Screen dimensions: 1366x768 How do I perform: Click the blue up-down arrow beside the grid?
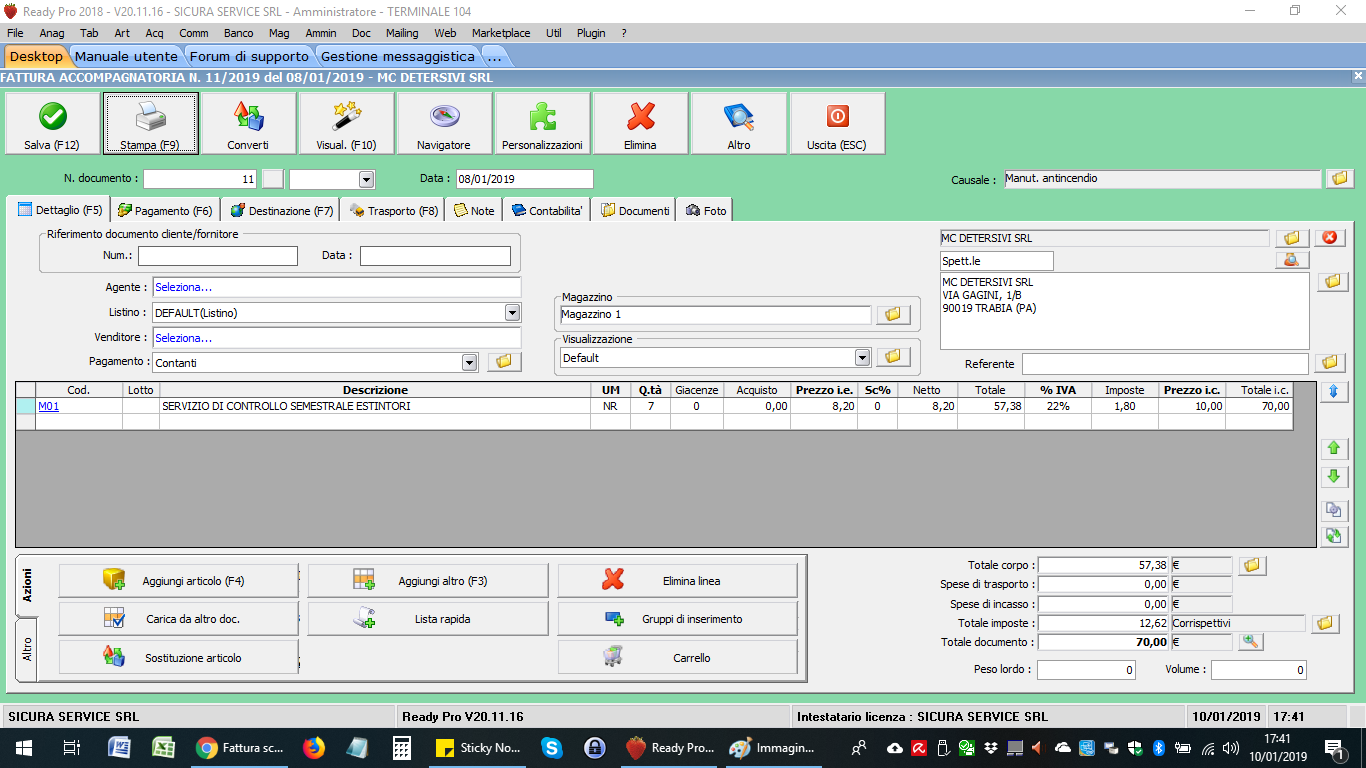click(1334, 392)
